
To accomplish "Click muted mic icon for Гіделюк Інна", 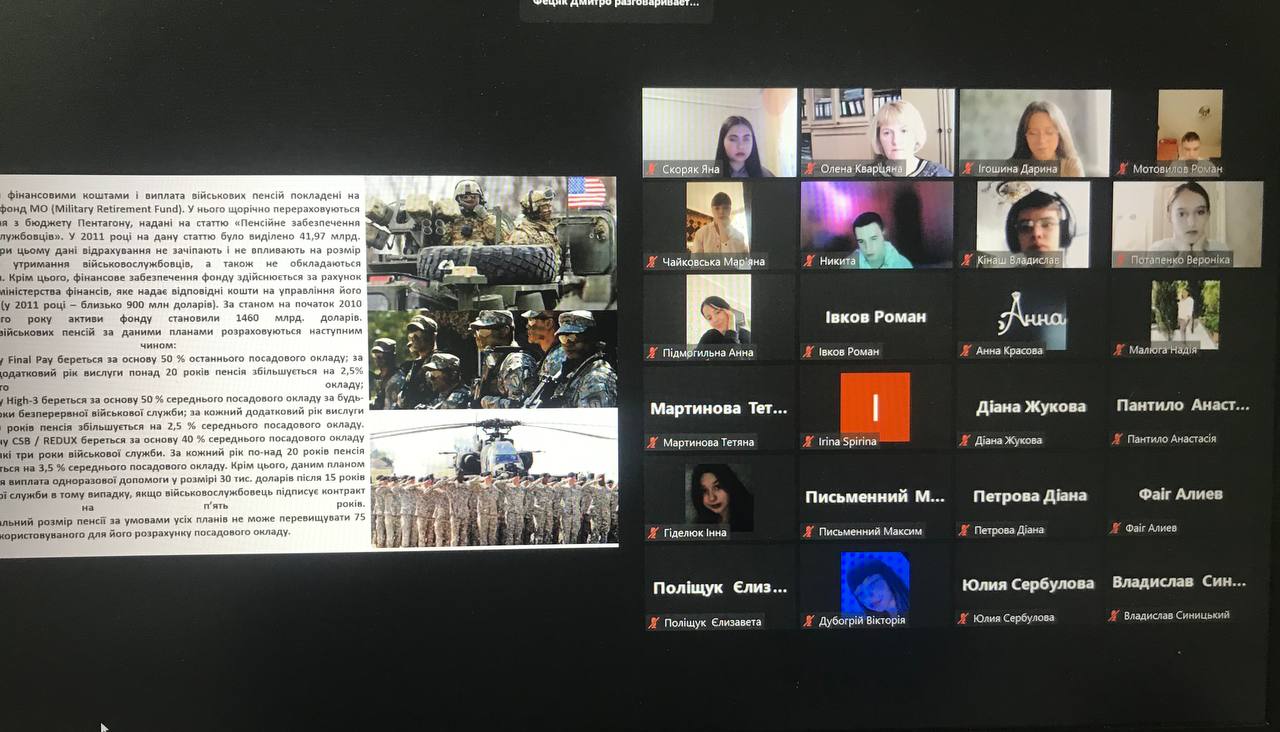I will (653, 533).
